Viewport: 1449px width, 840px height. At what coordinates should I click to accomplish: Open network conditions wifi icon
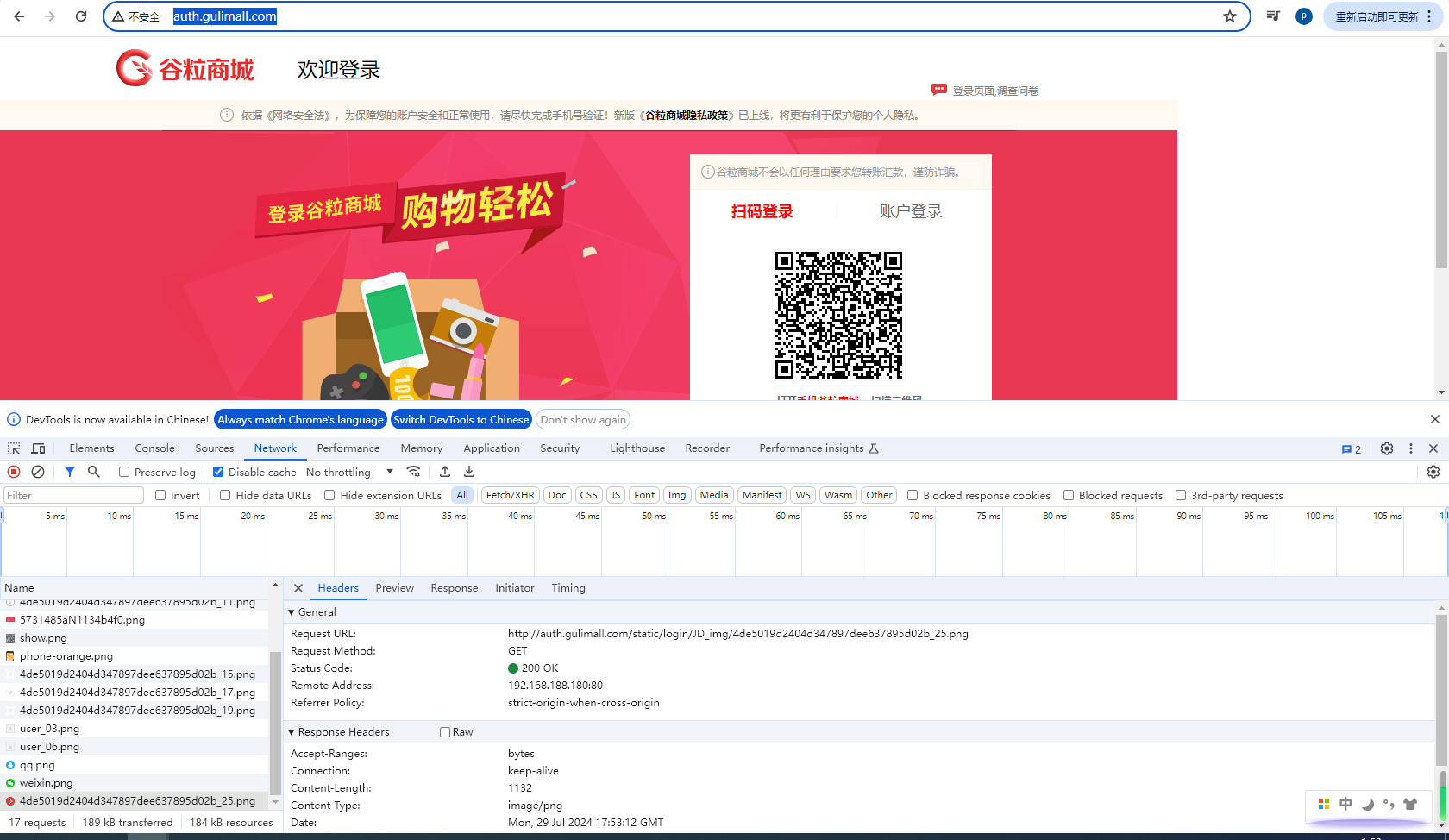[414, 472]
